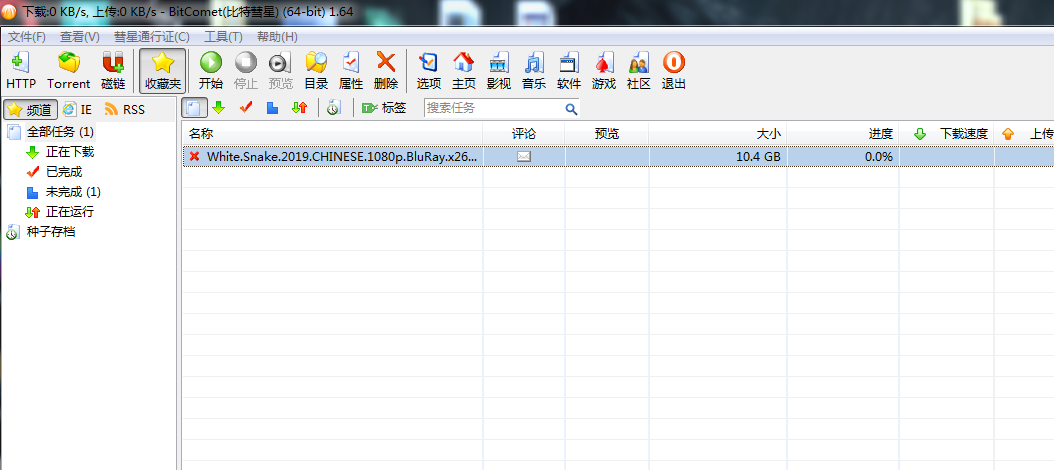This screenshot has height=470, width=1054.
Task: Filter all tasks with page icon
Action: [x=194, y=108]
